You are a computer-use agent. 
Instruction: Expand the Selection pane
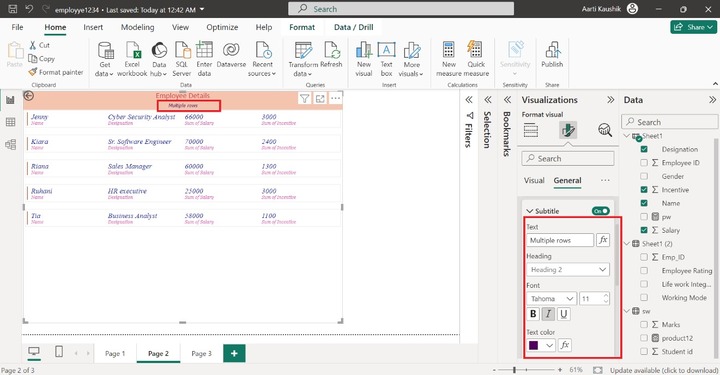(x=488, y=100)
